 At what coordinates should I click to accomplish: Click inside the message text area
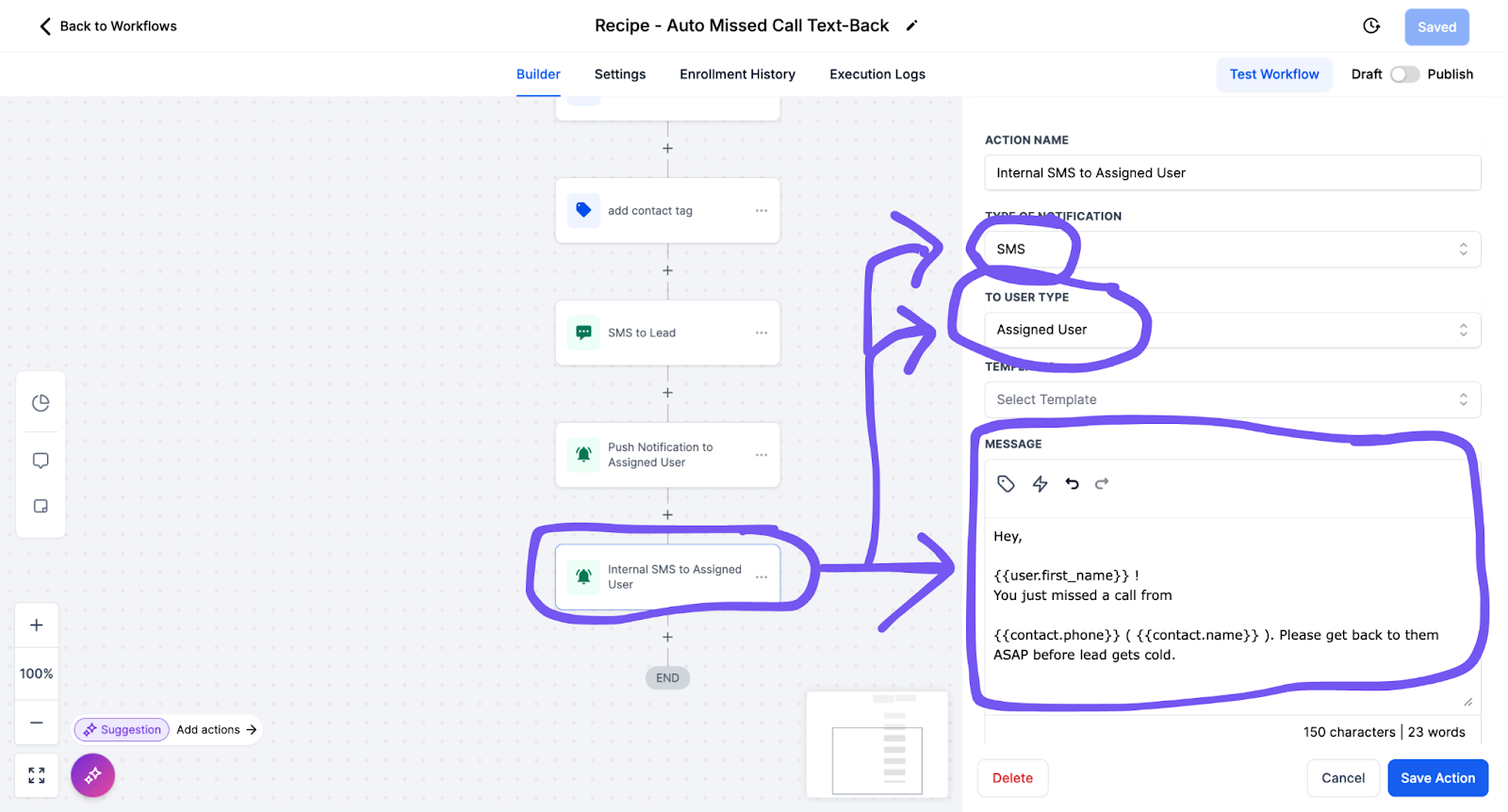(1232, 615)
